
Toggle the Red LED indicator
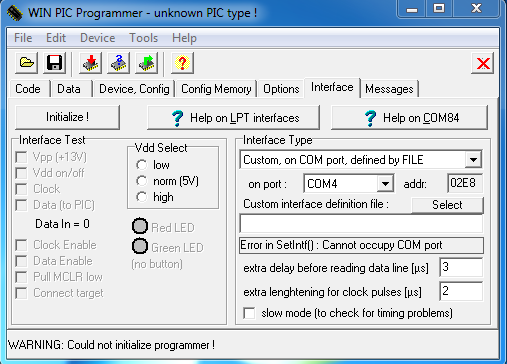[x=140, y=226]
